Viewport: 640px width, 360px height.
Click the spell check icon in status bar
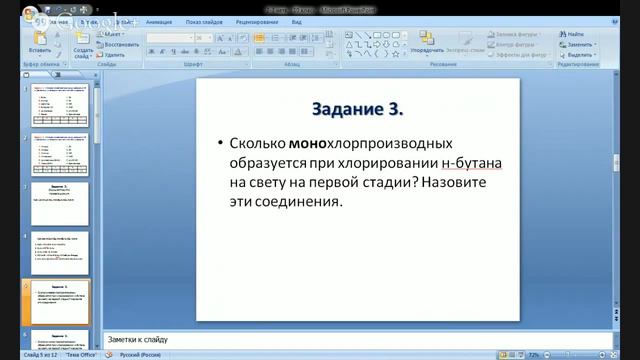pyautogui.click(x=109, y=355)
